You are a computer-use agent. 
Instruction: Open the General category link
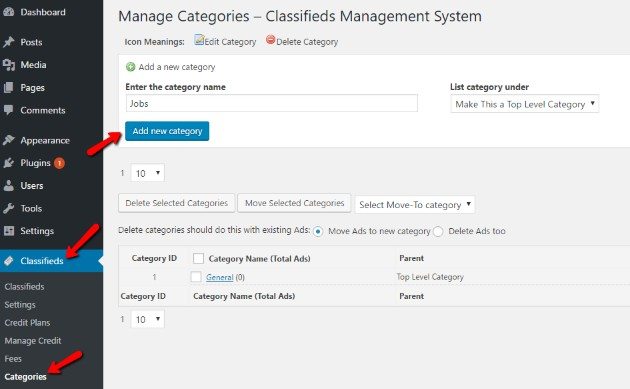coord(219,277)
